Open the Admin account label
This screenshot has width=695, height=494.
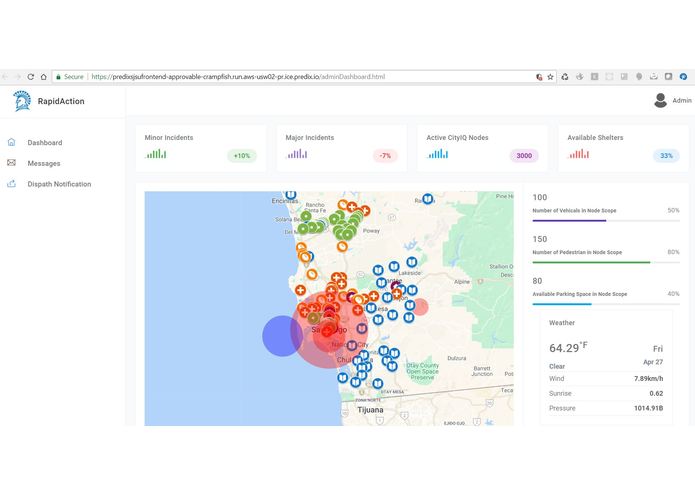[682, 101]
